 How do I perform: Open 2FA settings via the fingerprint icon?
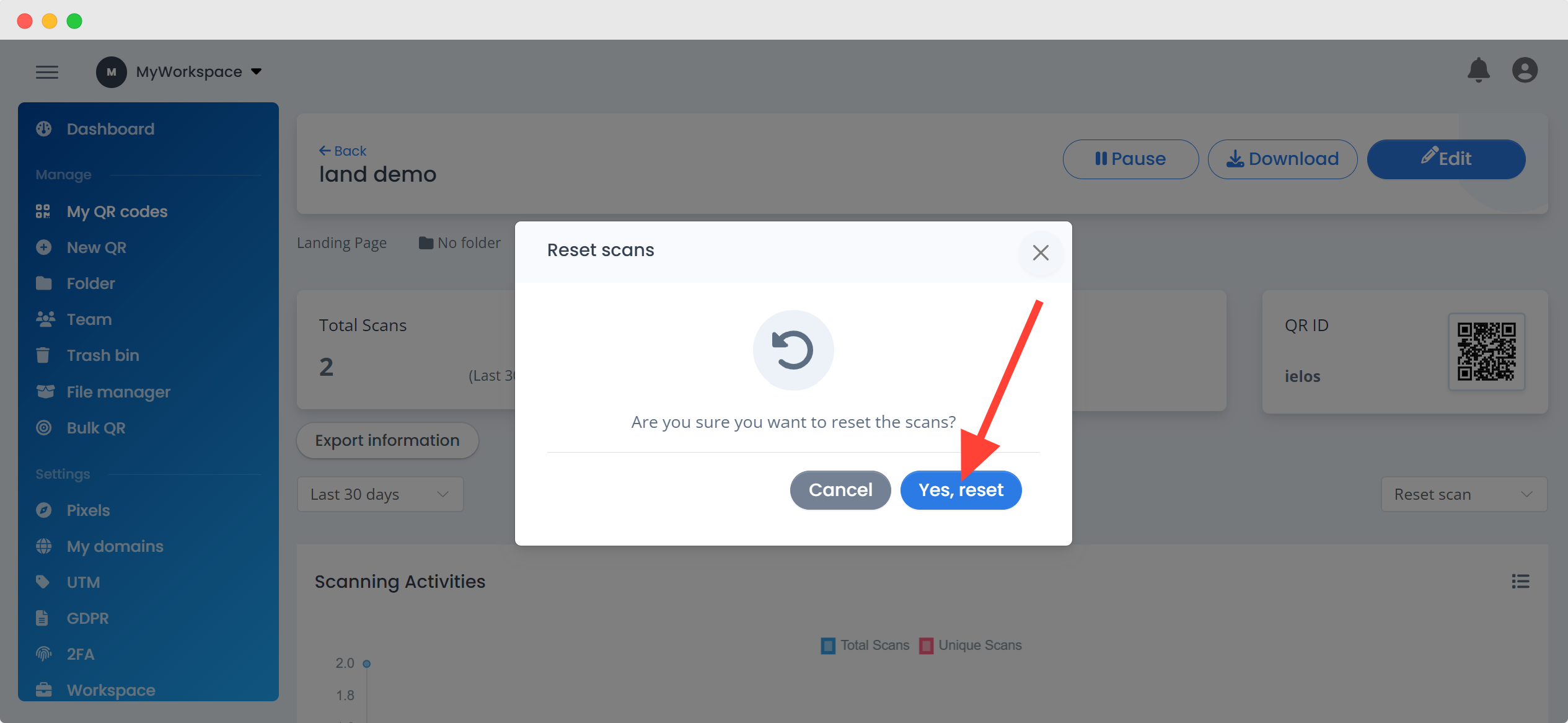(x=43, y=654)
